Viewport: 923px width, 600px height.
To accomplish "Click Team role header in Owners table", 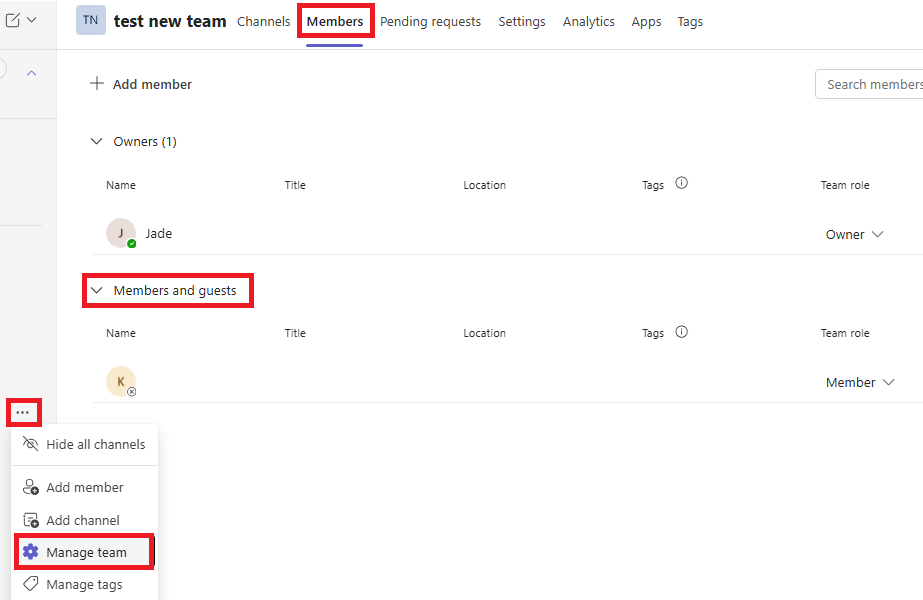I will (845, 185).
